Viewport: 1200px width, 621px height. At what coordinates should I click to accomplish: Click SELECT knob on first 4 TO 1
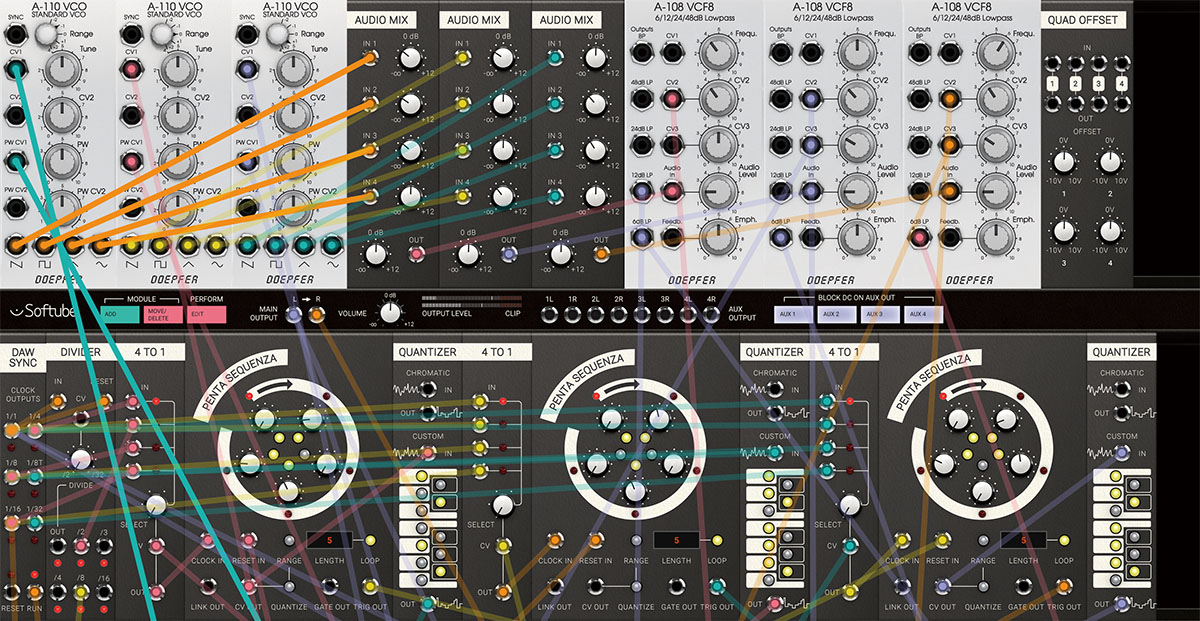155,505
